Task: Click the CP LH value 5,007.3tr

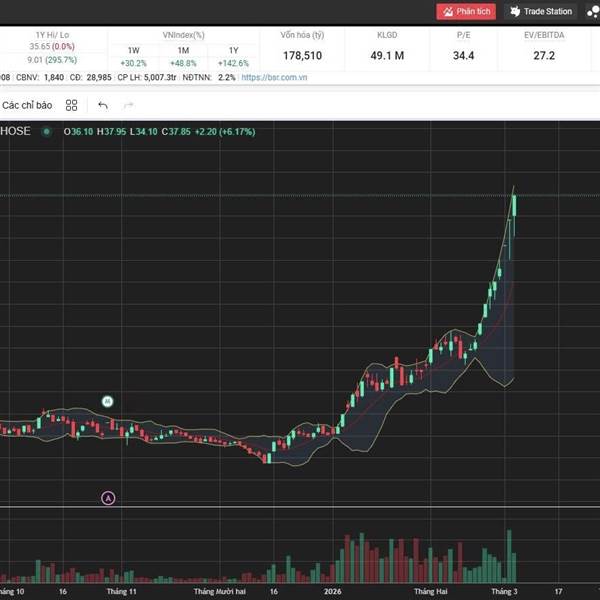Action: 160,77
